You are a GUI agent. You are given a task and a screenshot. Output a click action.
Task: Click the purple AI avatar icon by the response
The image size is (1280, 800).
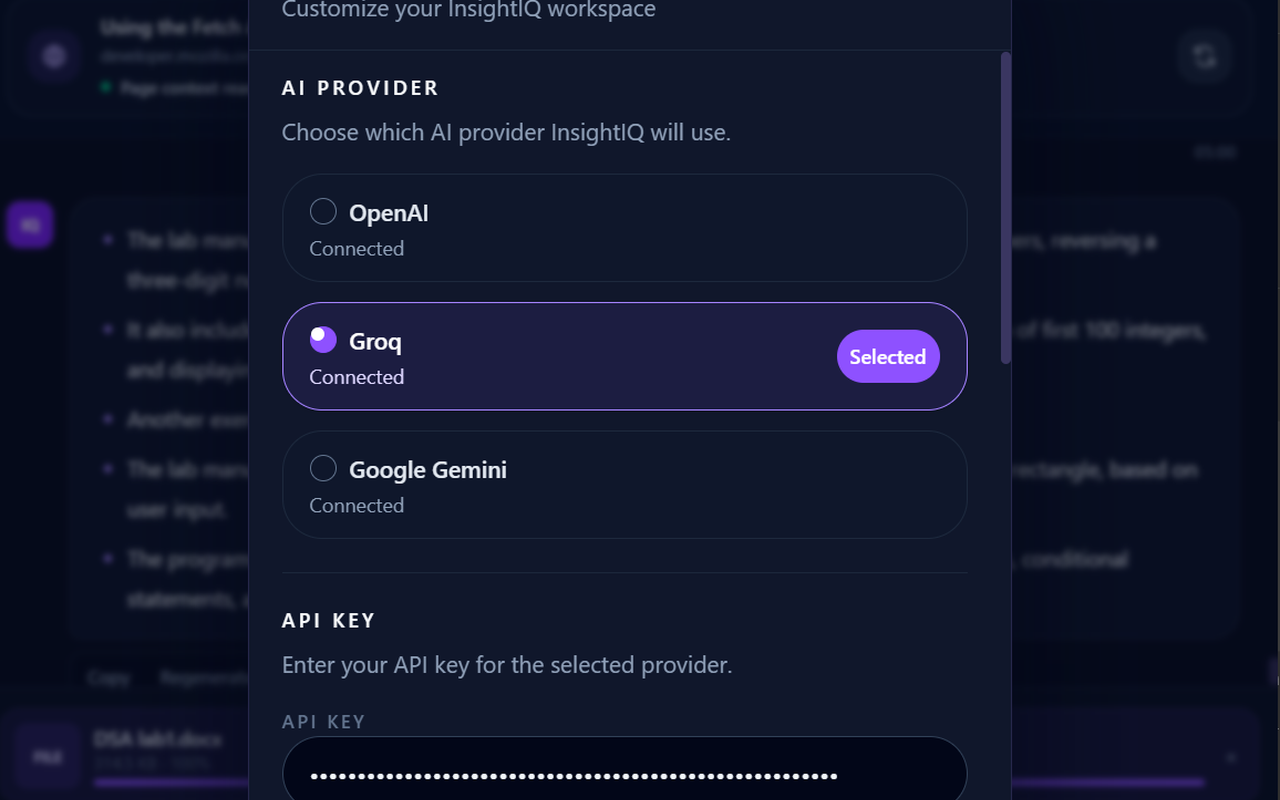point(30,225)
